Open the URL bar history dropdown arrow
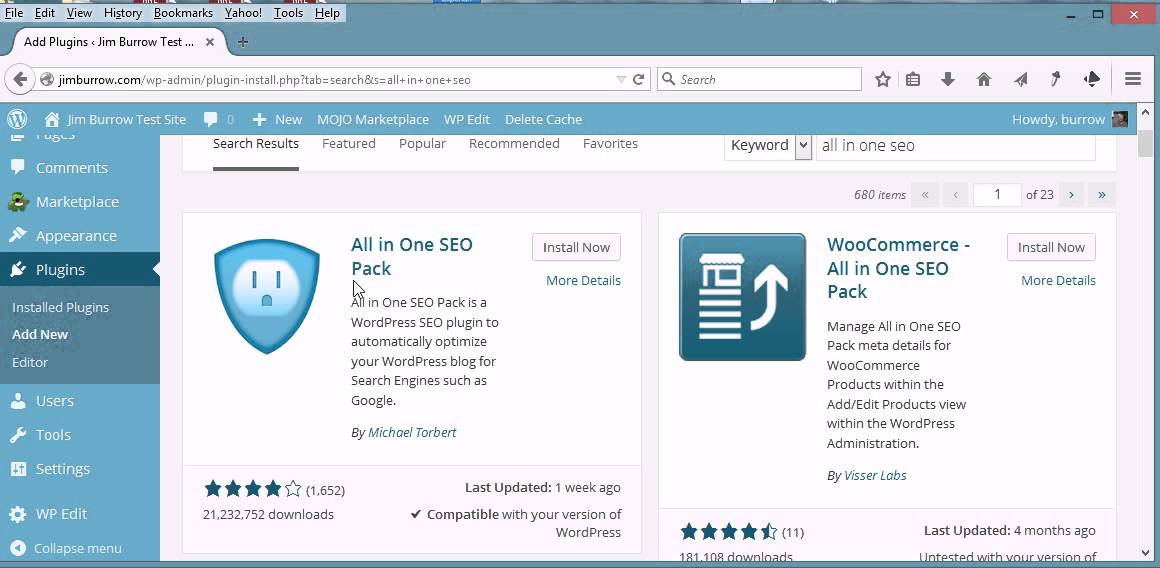 pyautogui.click(x=621, y=79)
